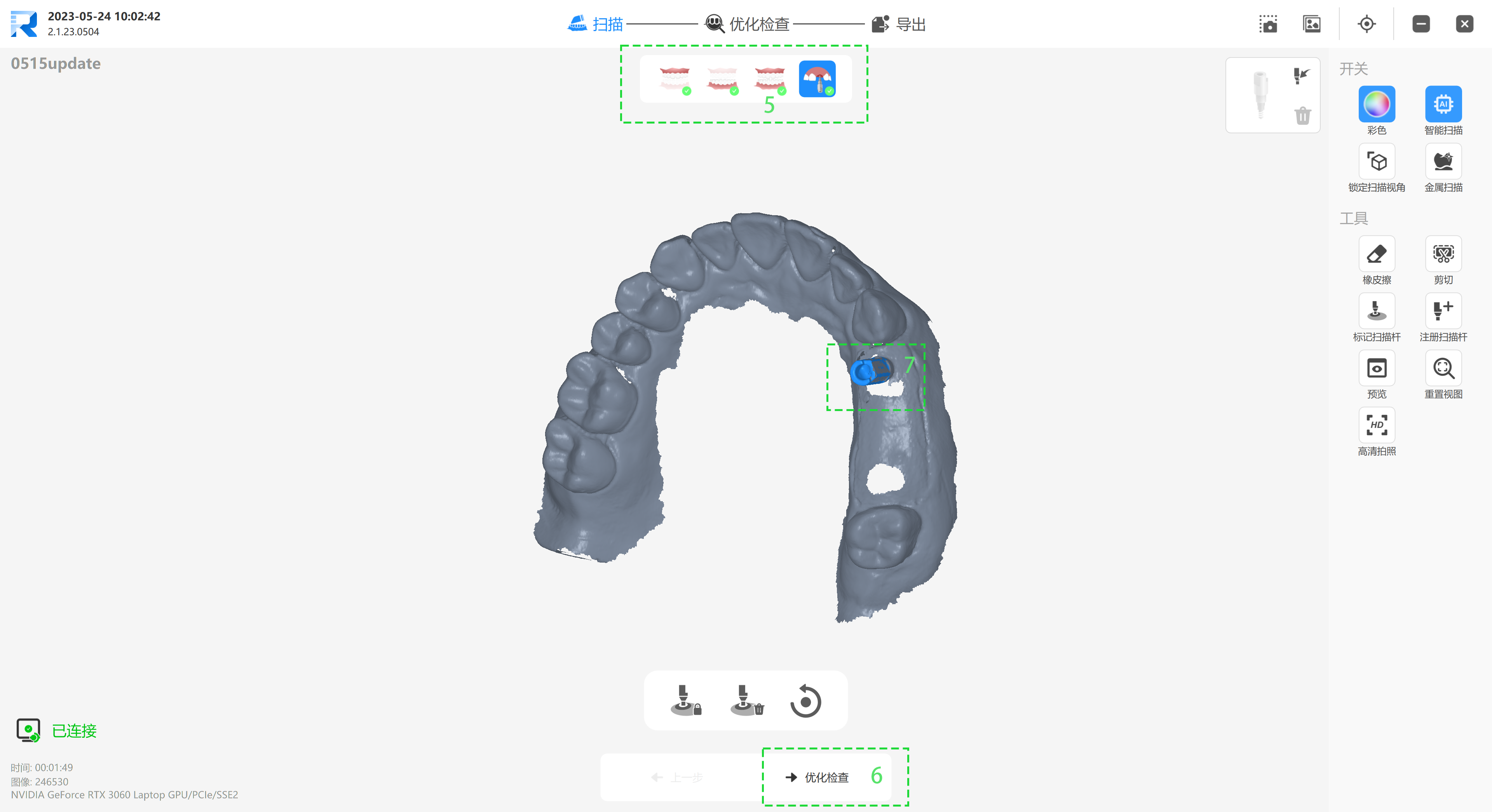Go to the 导出 step tab
The image size is (1492, 812).
(898, 24)
